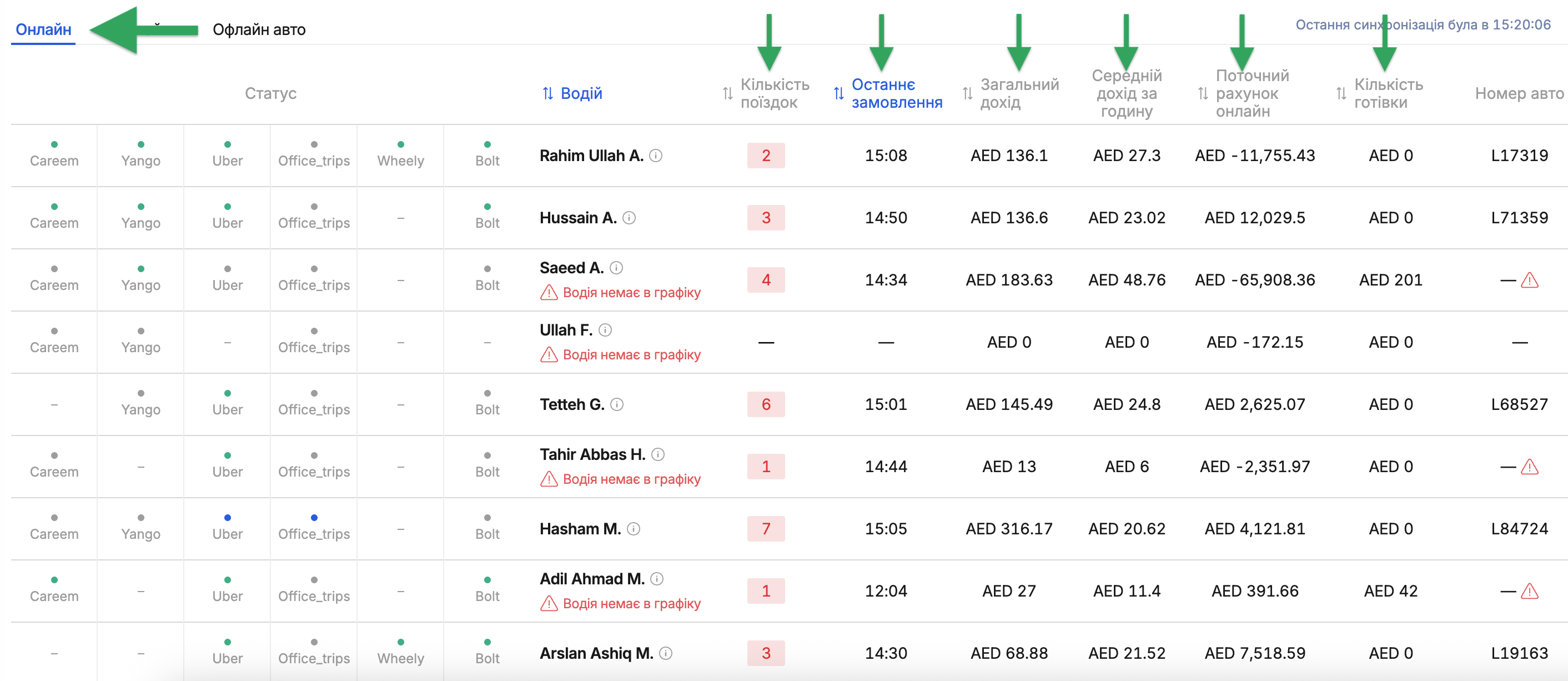The height and width of the screenshot is (681, 1568).
Task: Click trip count badge 4 for Saeed A.
Action: pyautogui.click(x=766, y=280)
